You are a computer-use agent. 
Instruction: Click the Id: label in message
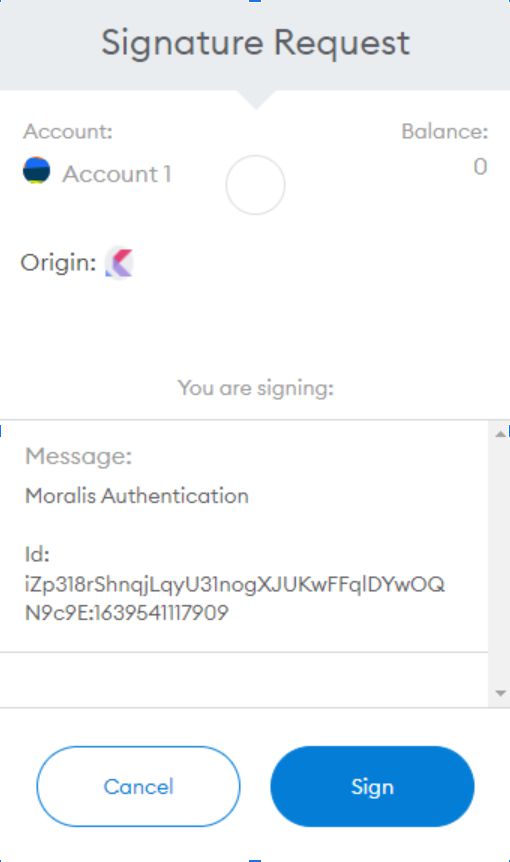pos(37,554)
